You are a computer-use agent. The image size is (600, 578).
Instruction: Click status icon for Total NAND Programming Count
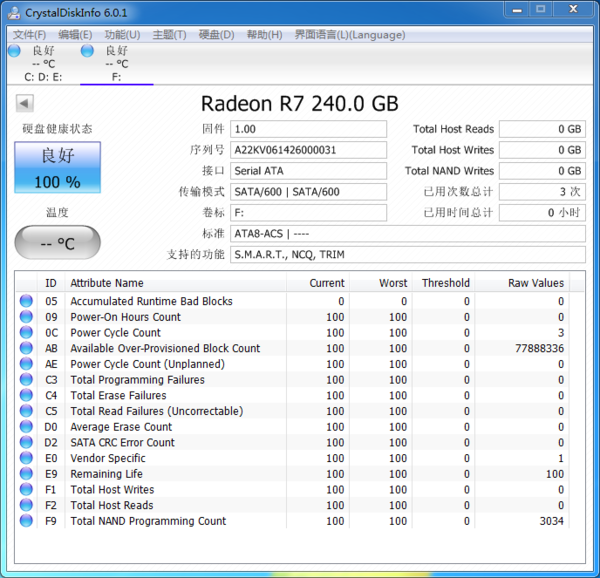26,521
